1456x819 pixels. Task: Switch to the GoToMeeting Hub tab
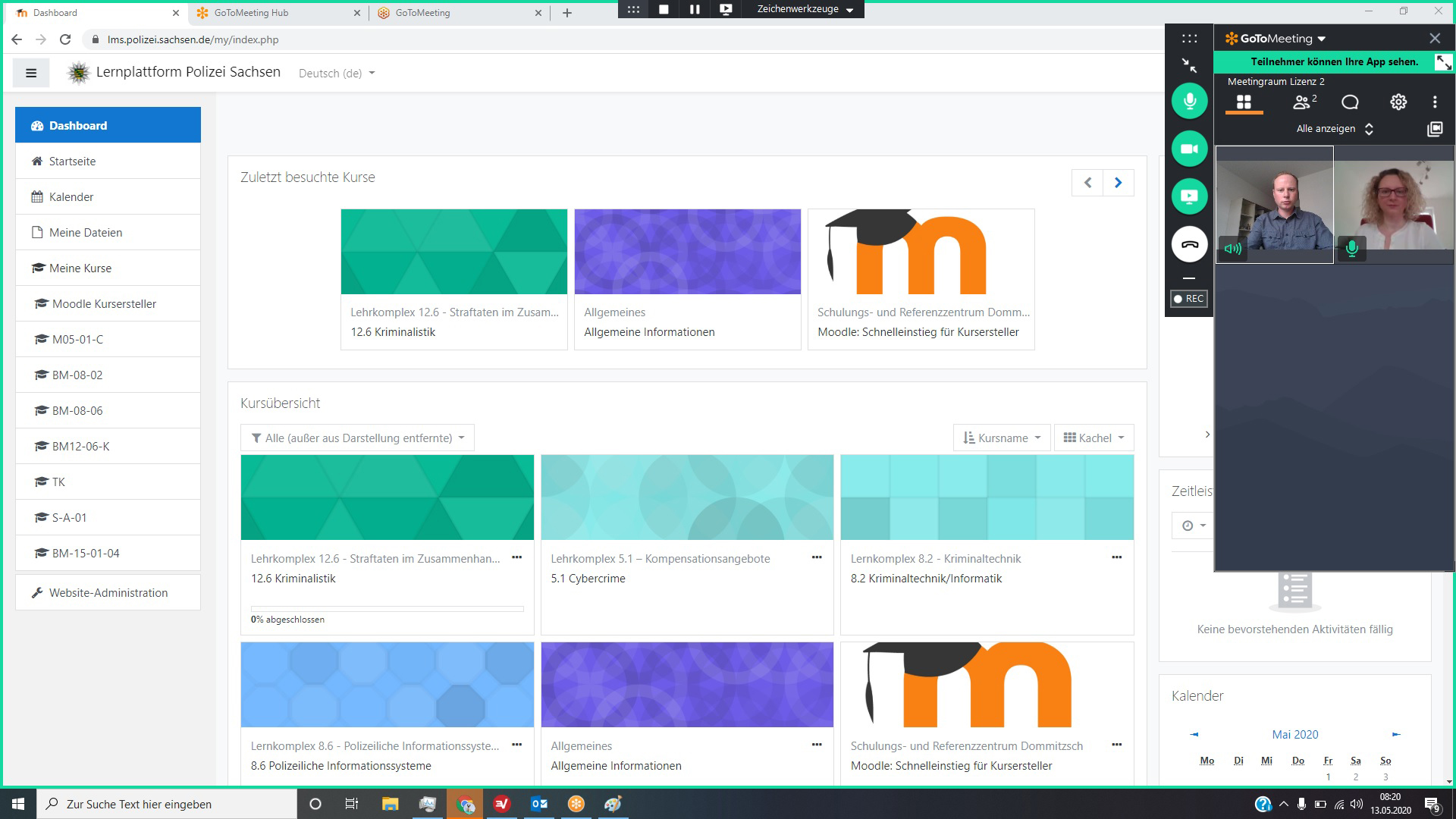[x=251, y=13]
